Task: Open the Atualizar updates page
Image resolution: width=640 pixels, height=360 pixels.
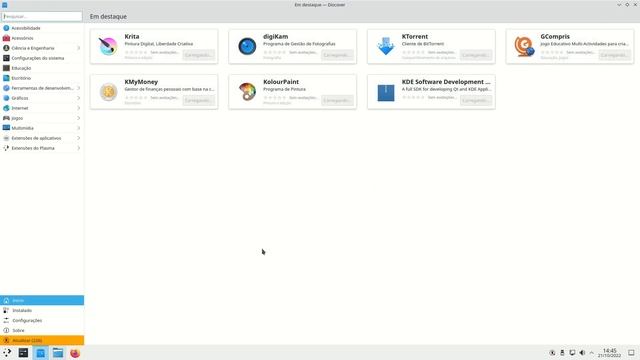Action: click(42, 340)
